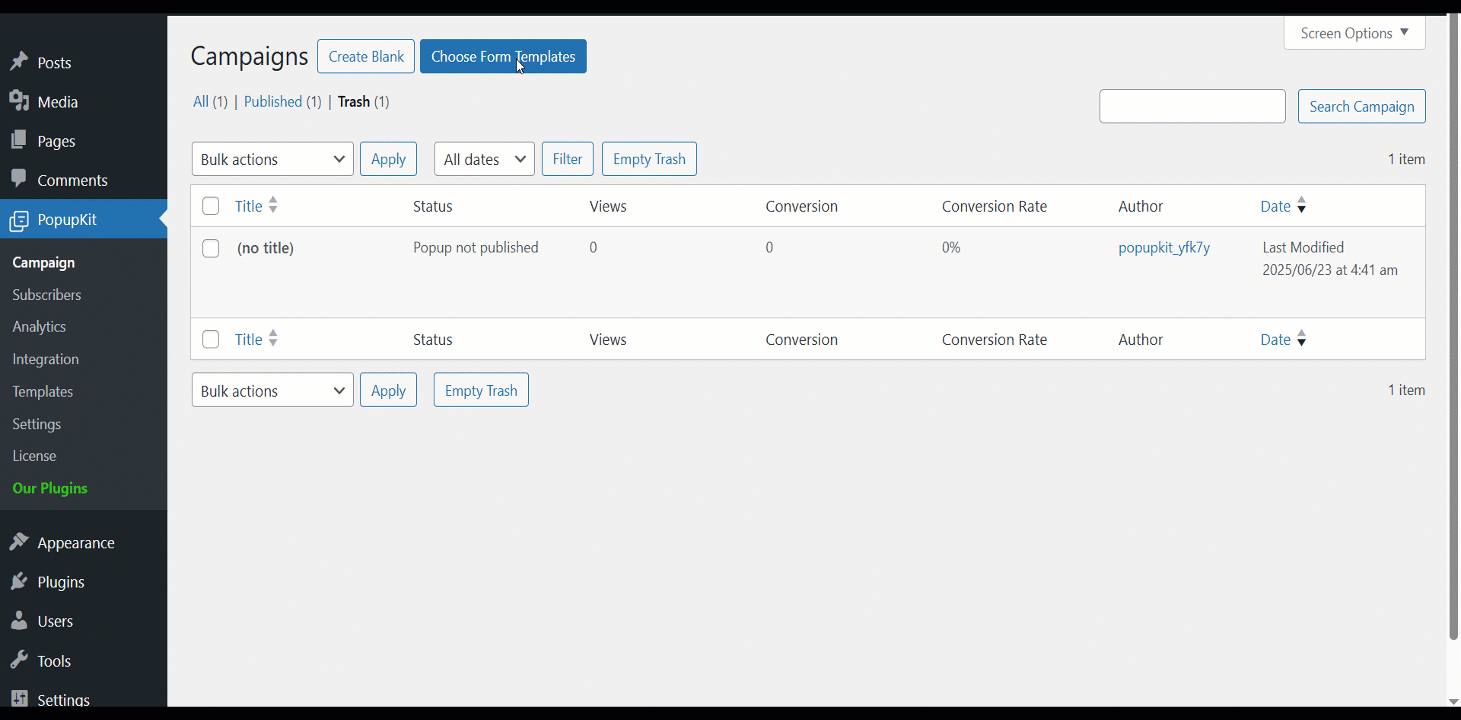Click '2025/06/23 at 4:41 am' date text

pyautogui.click(x=1330, y=270)
